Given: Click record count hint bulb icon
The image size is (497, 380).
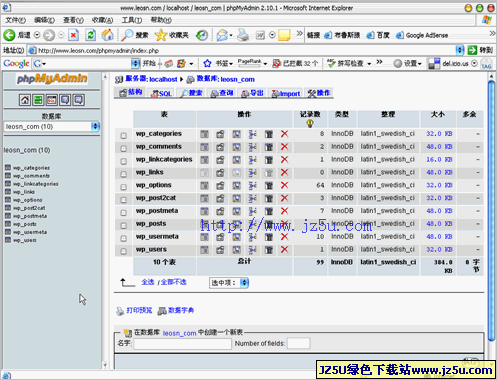Looking at the screenshot, I should tap(310, 124).
